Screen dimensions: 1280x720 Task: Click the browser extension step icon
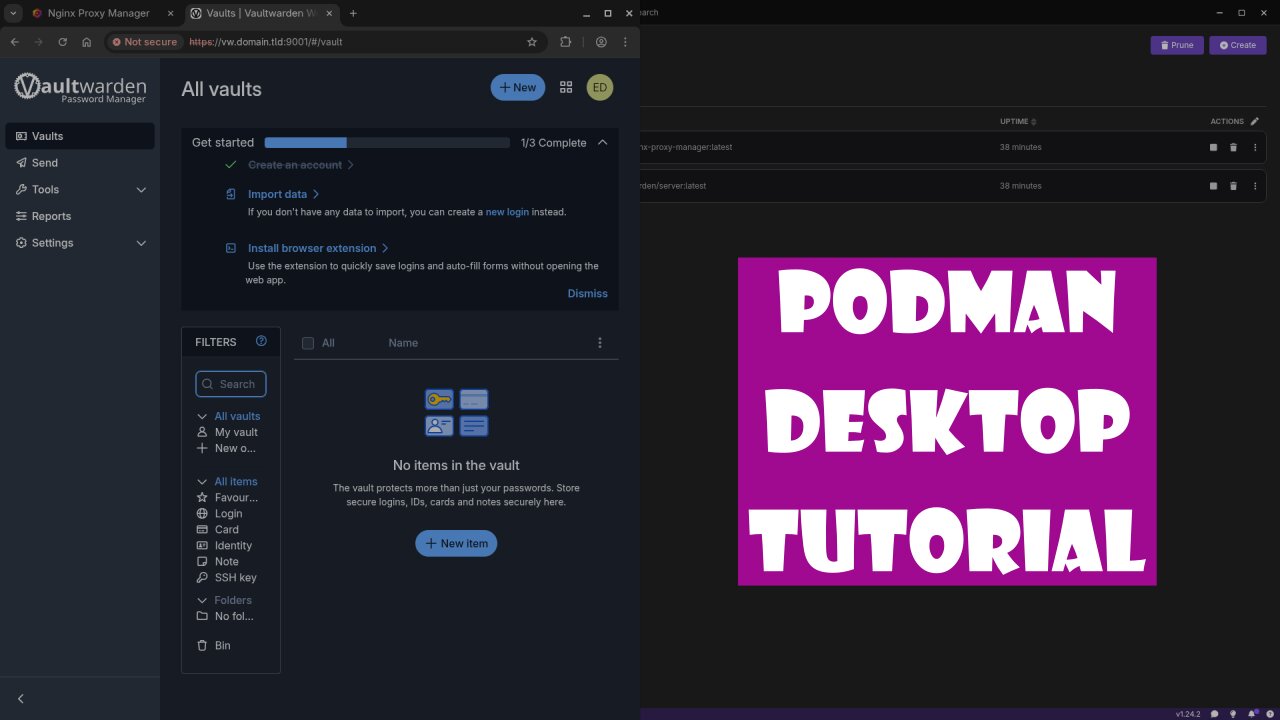coord(231,248)
